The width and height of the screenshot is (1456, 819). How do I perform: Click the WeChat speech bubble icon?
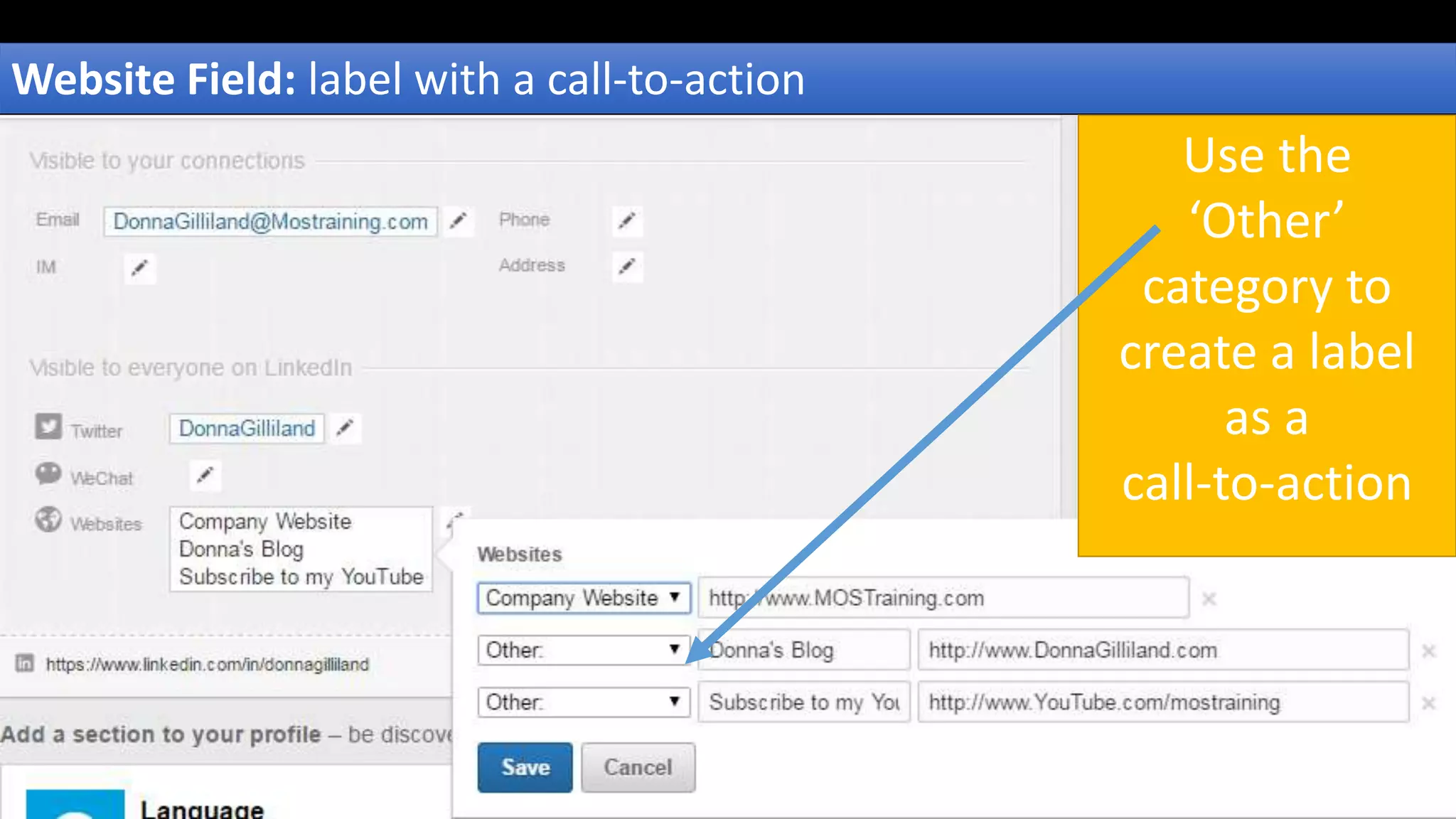(48, 473)
